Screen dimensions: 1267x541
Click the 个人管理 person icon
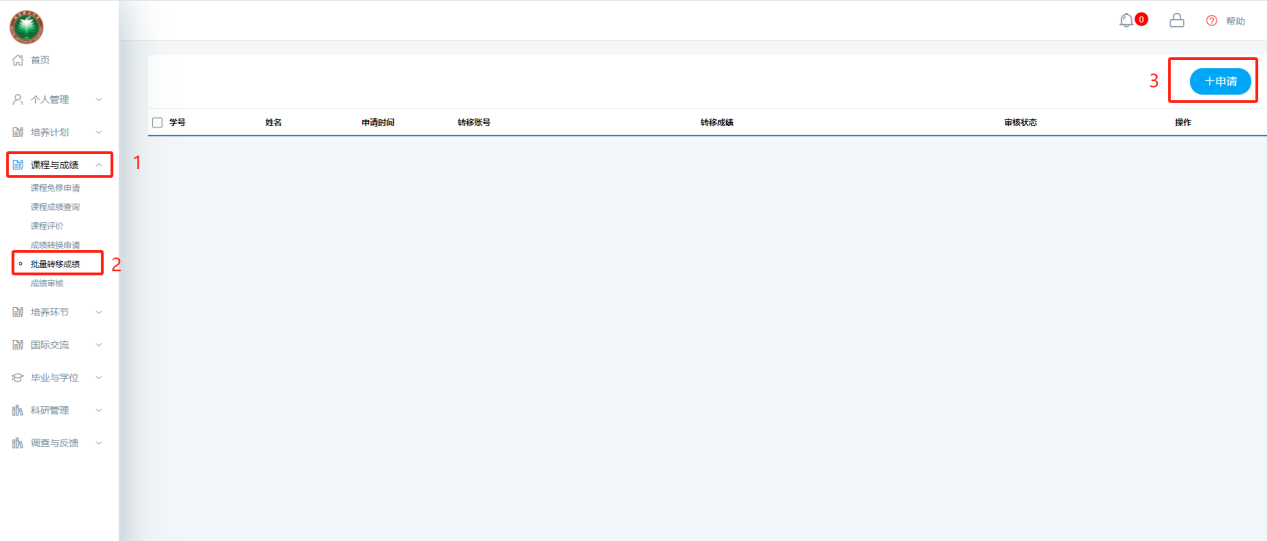pyautogui.click(x=17, y=99)
